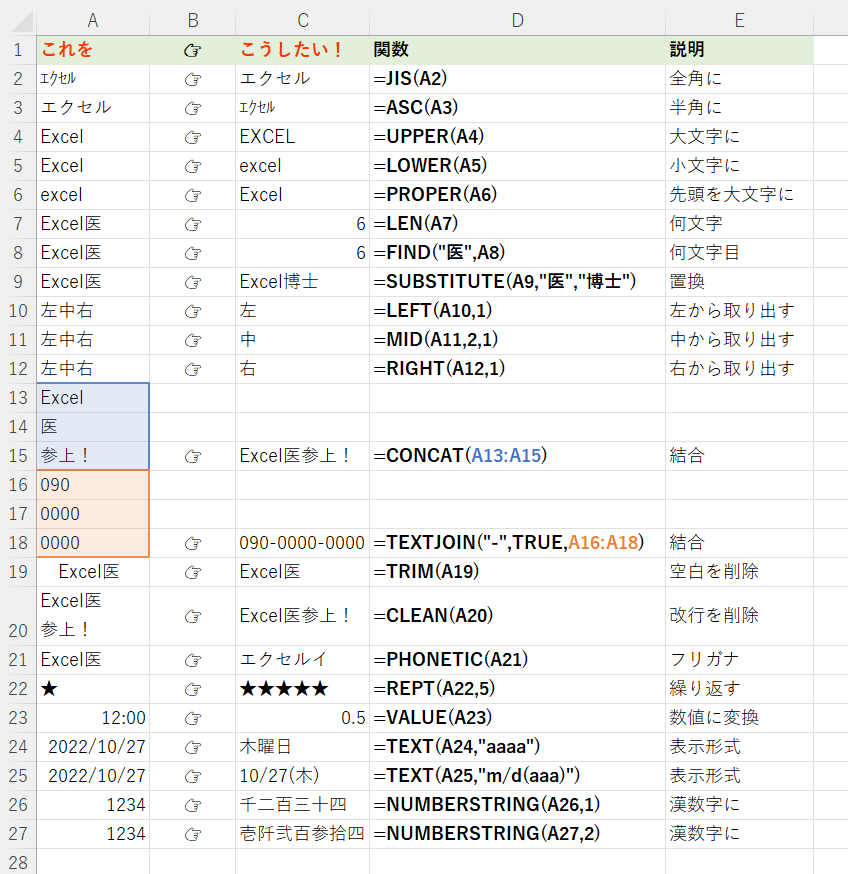Select the cell with =NUMBERSTRING(A27,2)
Viewport: 848px width, 874px height.
(x=517, y=834)
